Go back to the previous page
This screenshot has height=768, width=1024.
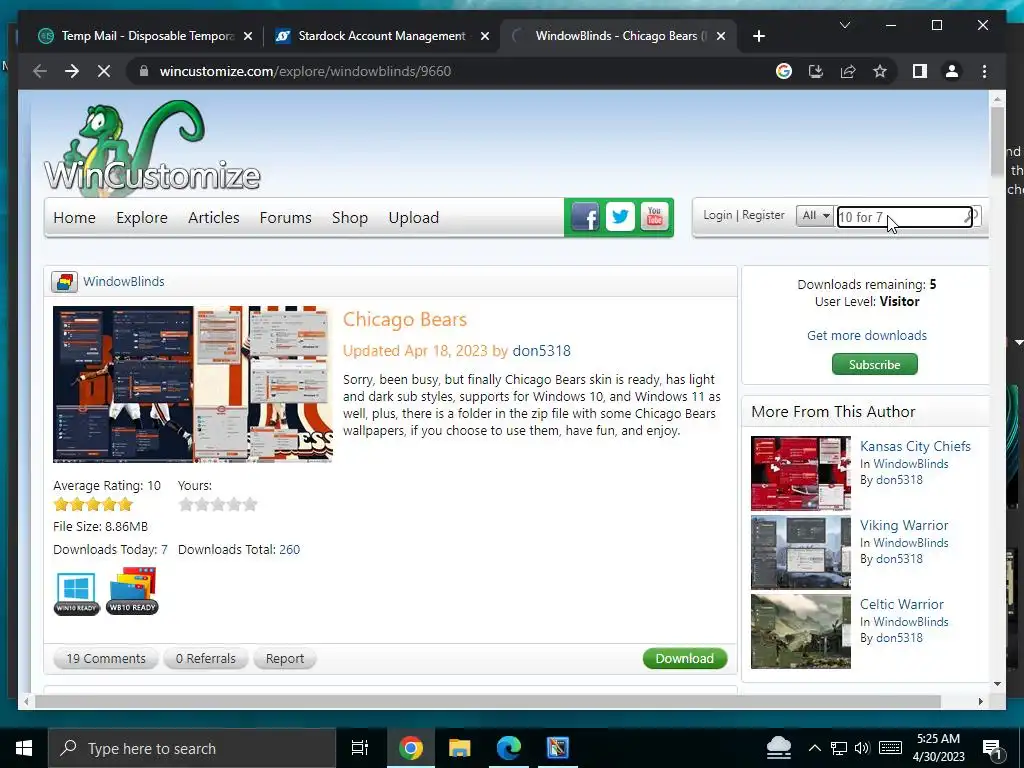(40, 71)
